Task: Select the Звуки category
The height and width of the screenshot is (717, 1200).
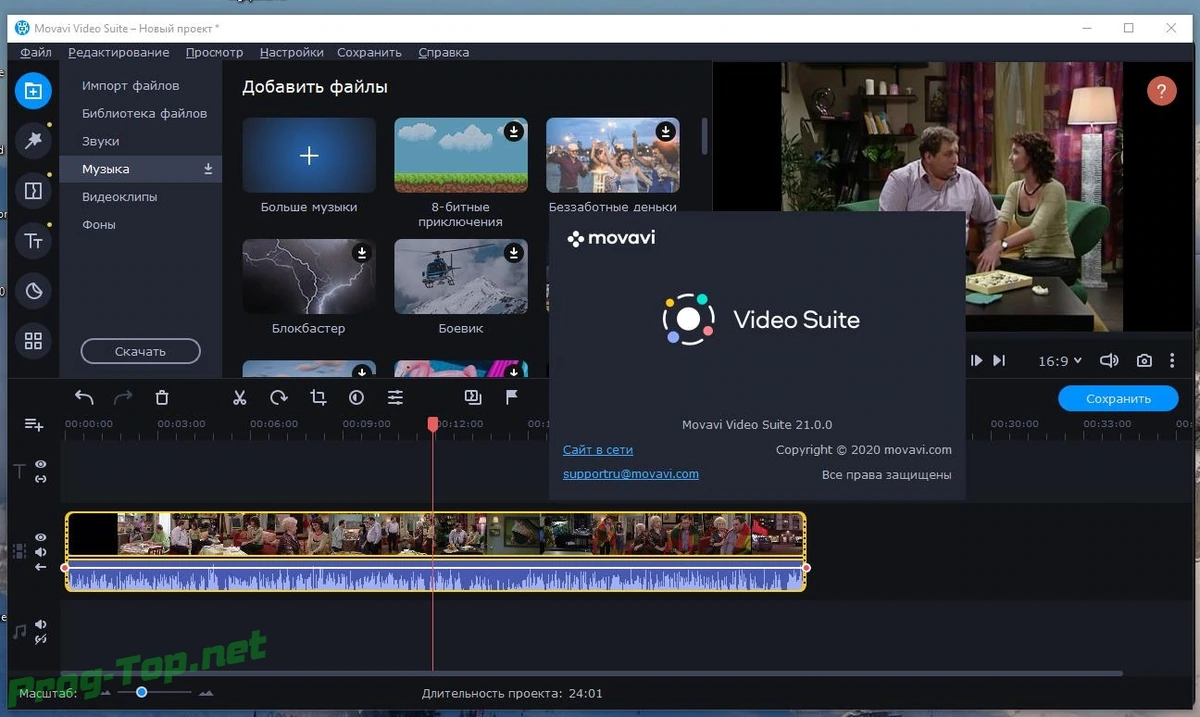Action: coord(101,141)
